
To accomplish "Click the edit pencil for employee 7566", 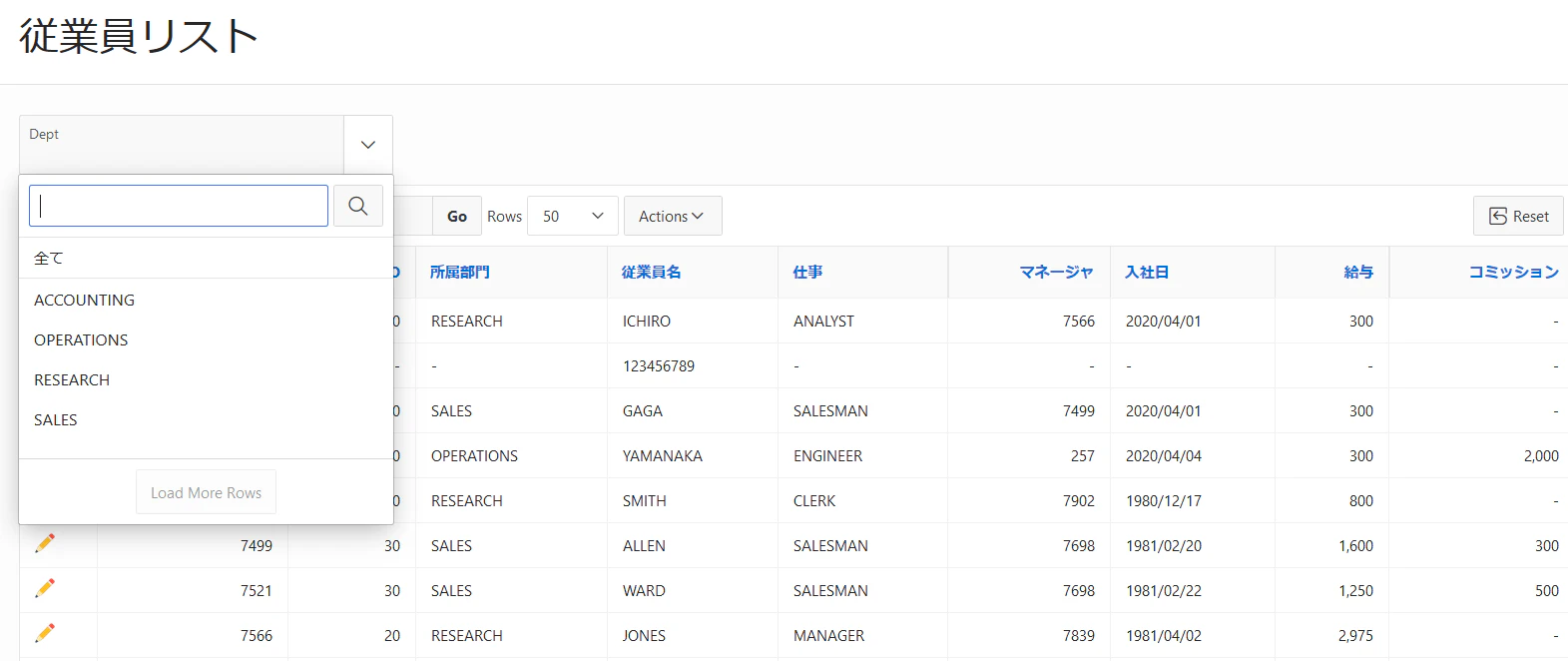I will [x=45, y=633].
